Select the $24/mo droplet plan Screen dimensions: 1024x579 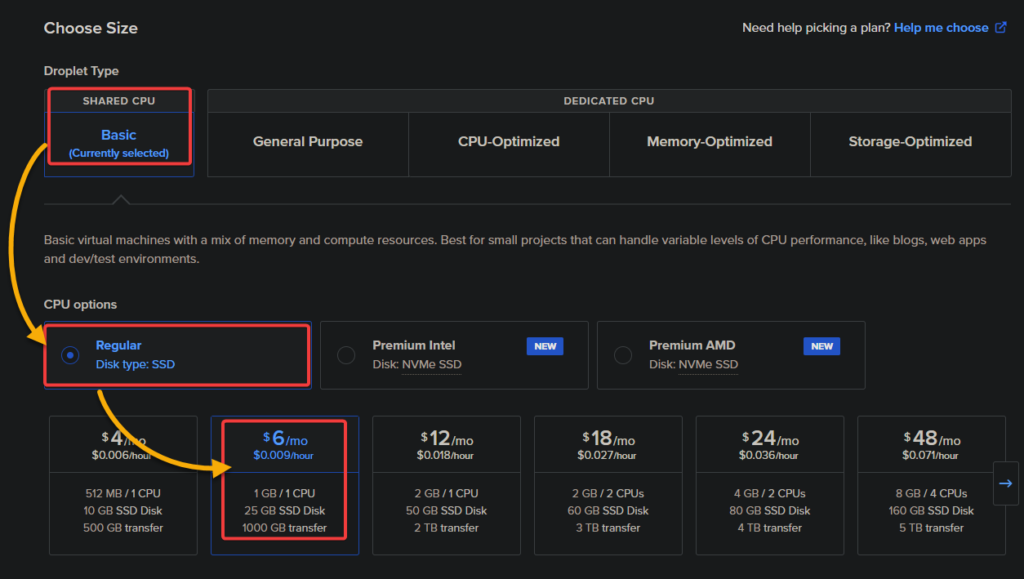point(769,485)
